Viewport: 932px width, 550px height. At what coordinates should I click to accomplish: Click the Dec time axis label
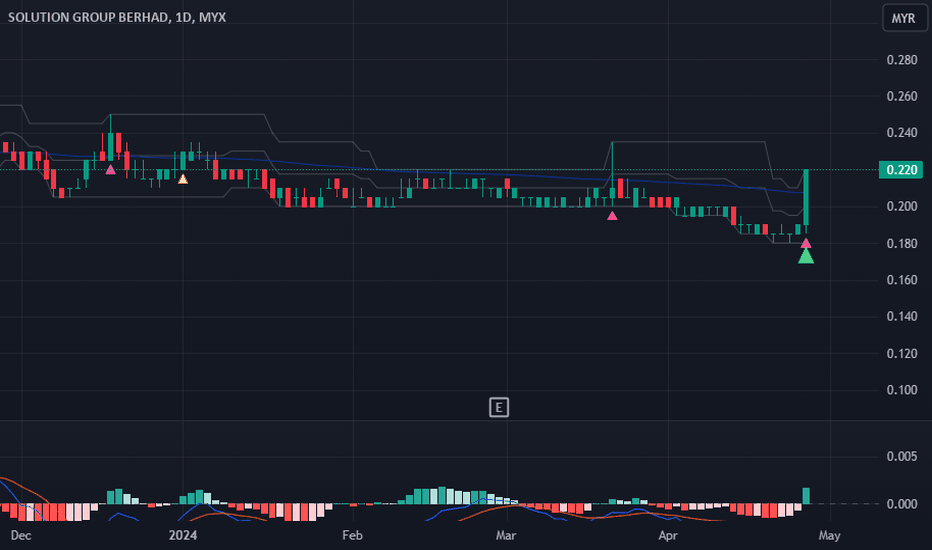pyautogui.click(x=21, y=535)
